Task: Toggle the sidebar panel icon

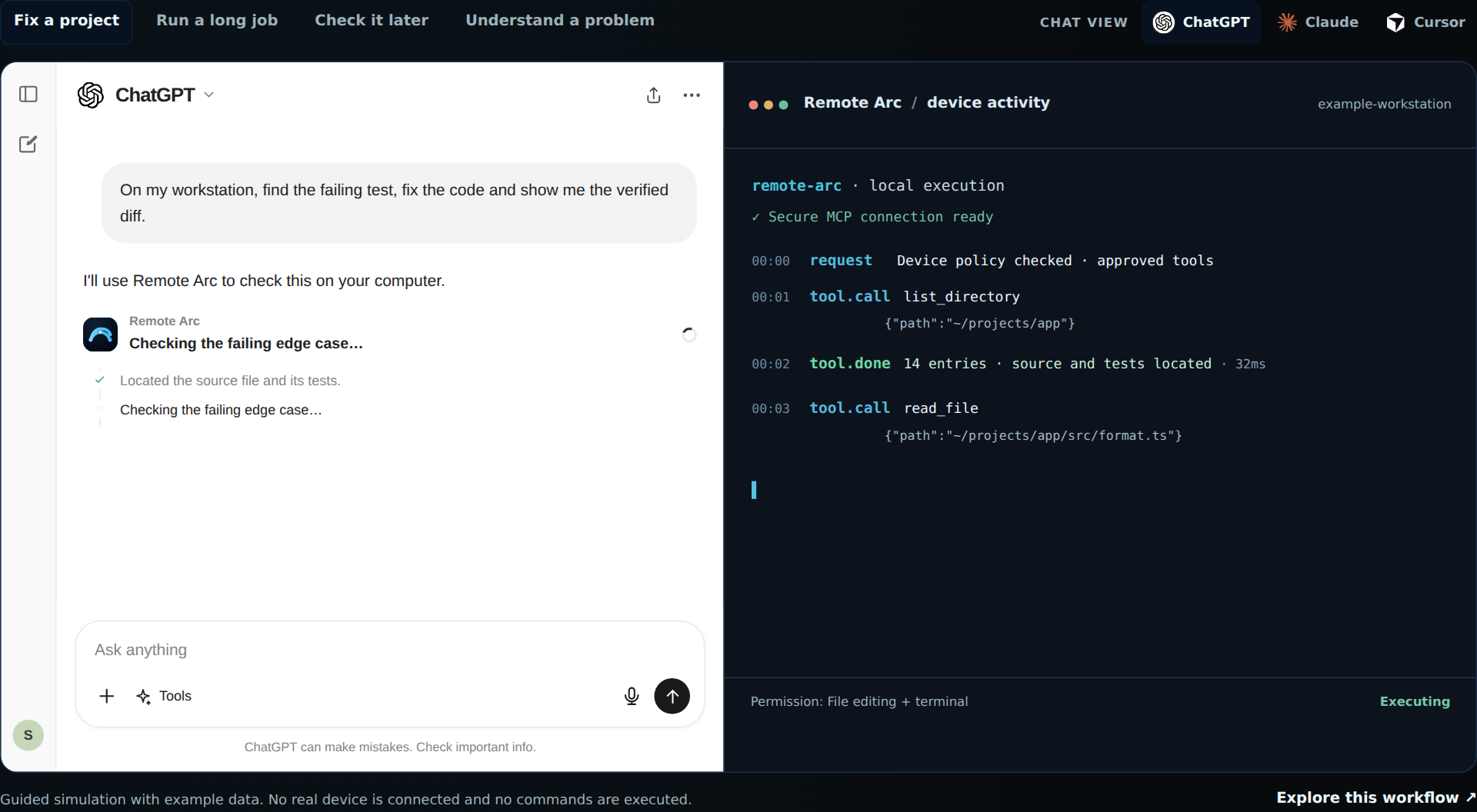Action: click(x=28, y=95)
